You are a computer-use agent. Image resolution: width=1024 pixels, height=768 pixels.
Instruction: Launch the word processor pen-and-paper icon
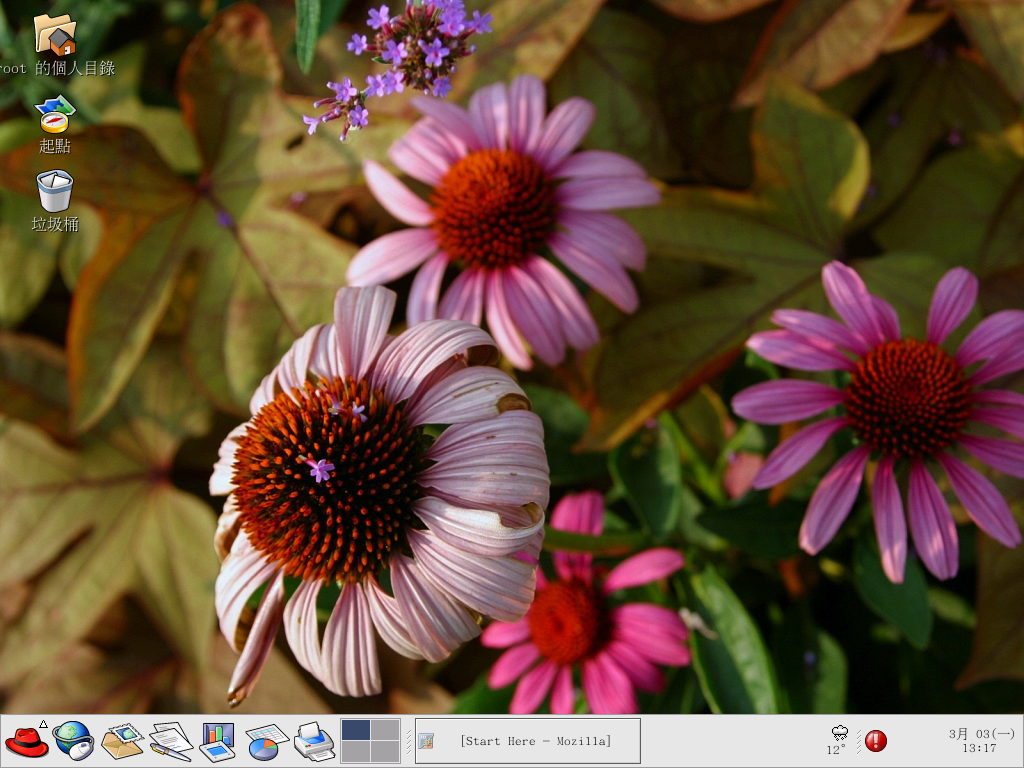coord(169,741)
